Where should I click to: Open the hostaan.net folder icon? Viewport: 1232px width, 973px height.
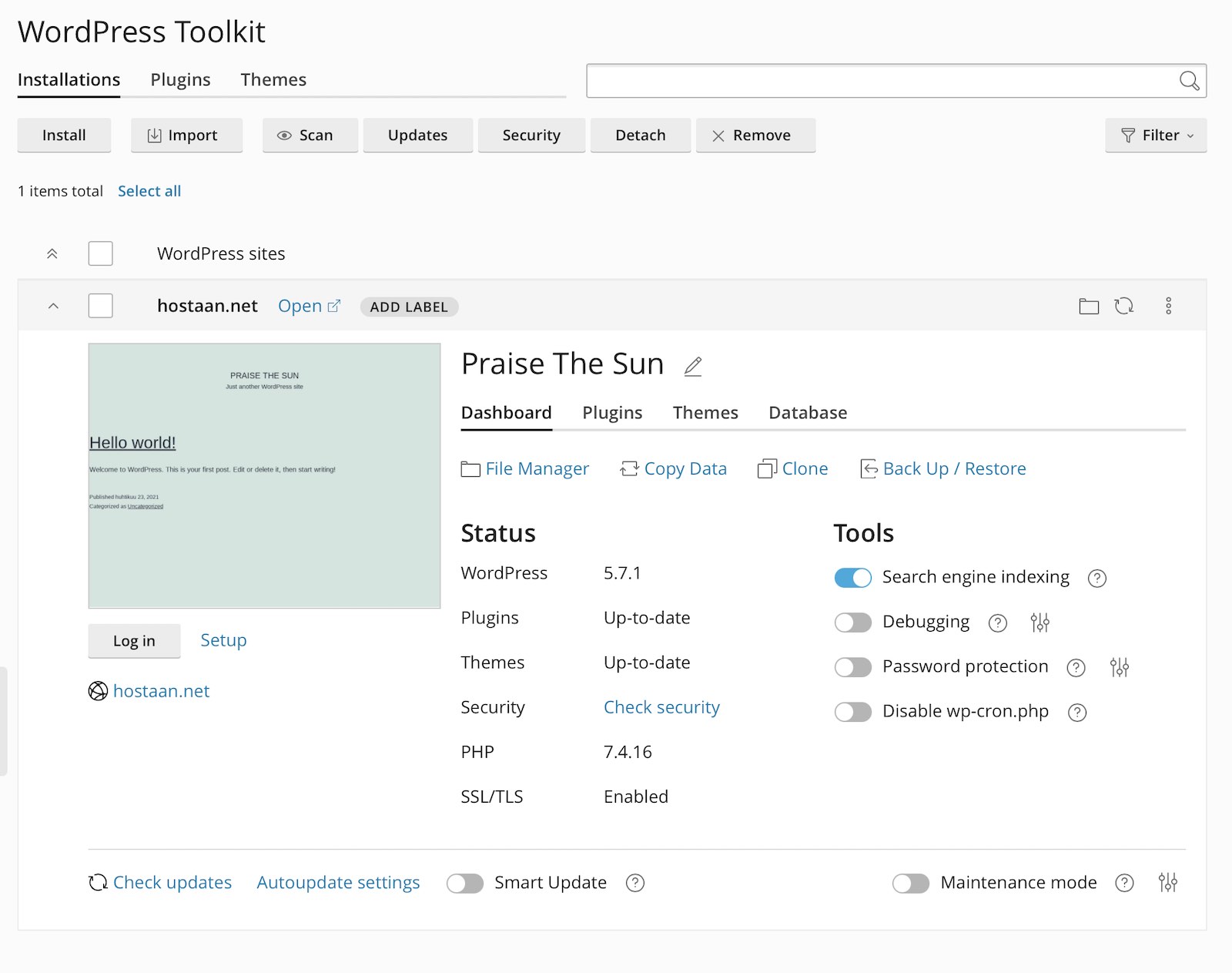(1089, 306)
